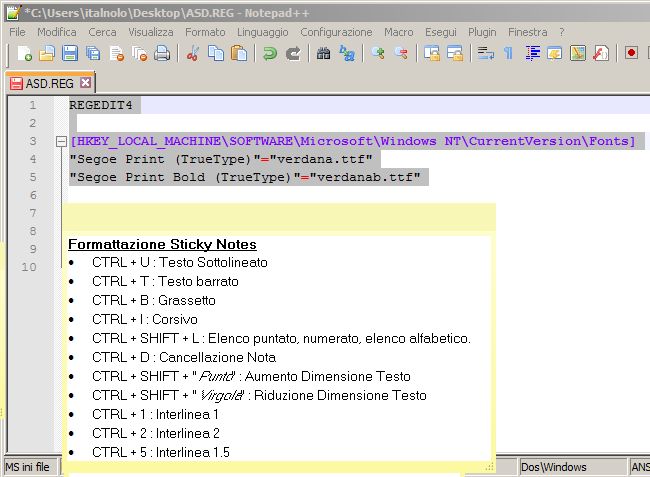The height and width of the screenshot is (477, 650).
Task: Click the Redo arrow icon
Action: 293,53
